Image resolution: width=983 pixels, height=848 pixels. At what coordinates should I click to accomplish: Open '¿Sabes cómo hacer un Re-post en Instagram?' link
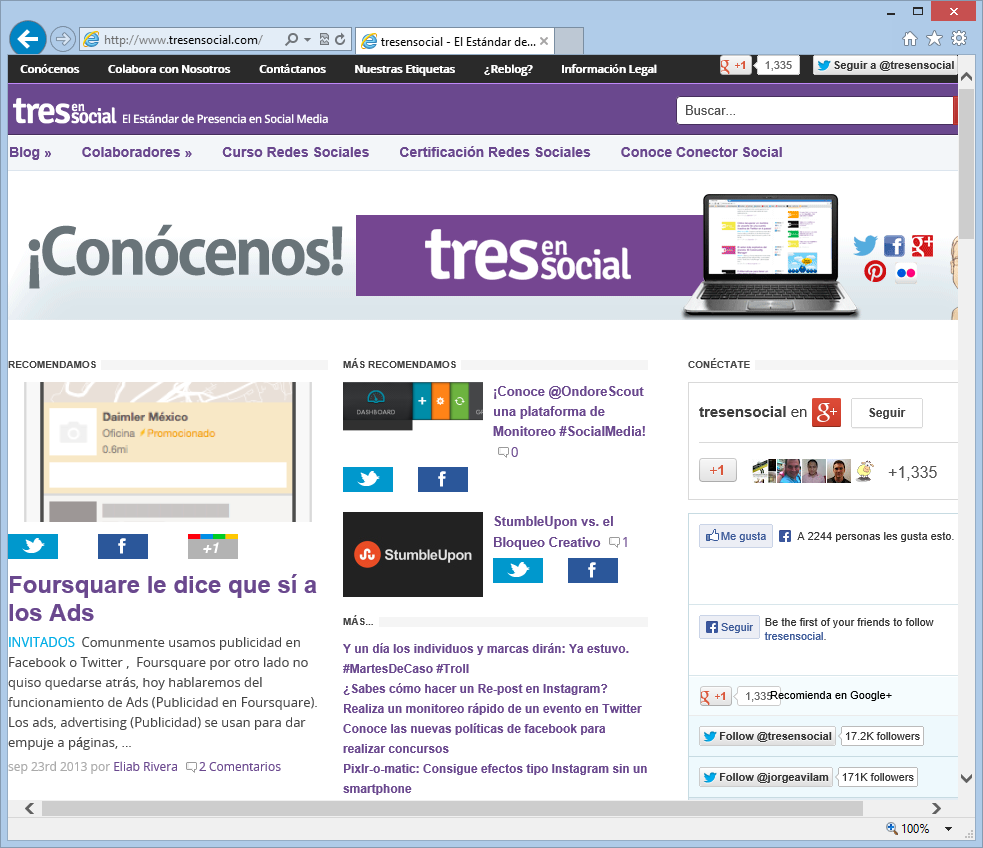(475, 689)
